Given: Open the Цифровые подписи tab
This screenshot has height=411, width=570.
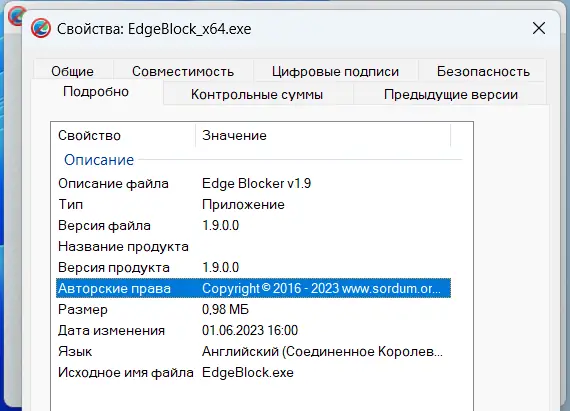Looking at the screenshot, I should point(335,71).
